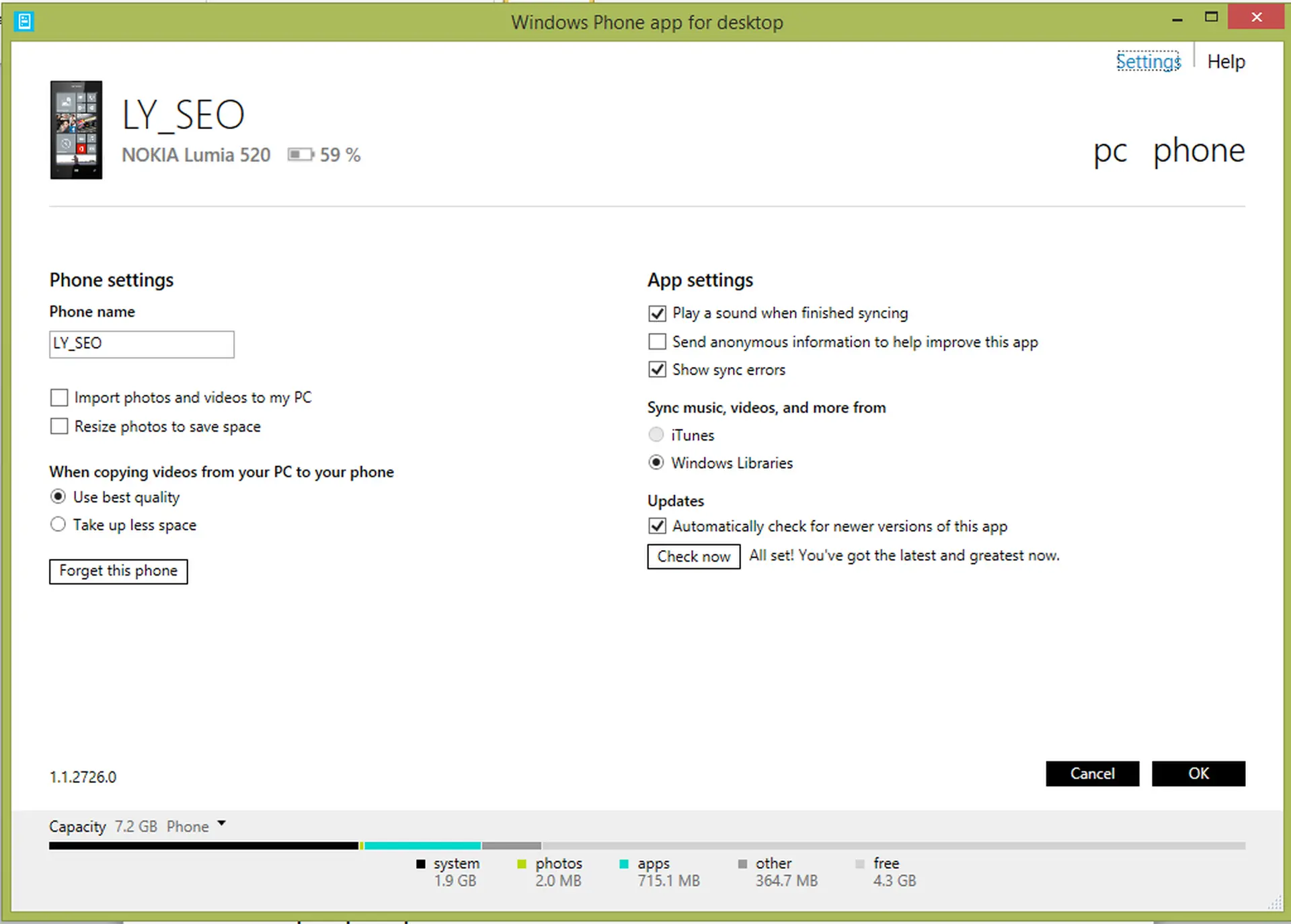Toggle automatic check for newer versions
The height and width of the screenshot is (924, 1291).
[657, 526]
